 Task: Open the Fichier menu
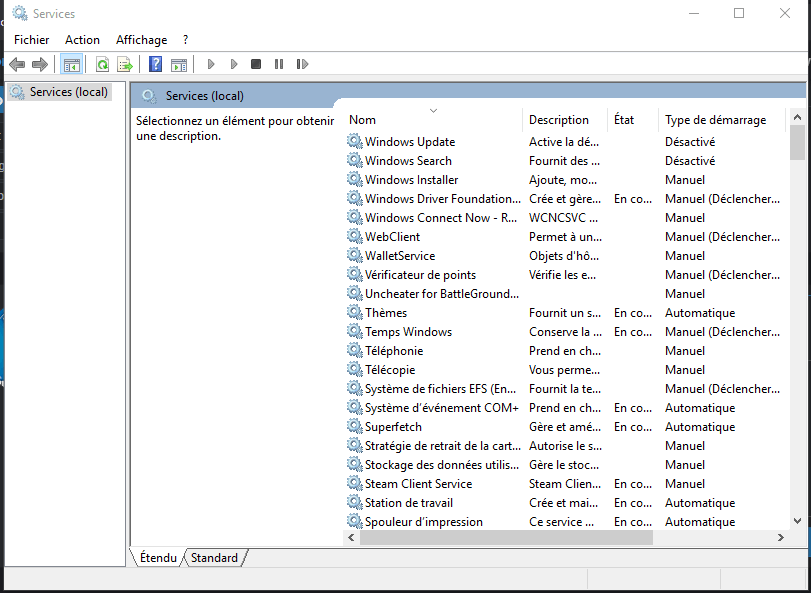pyautogui.click(x=32, y=40)
